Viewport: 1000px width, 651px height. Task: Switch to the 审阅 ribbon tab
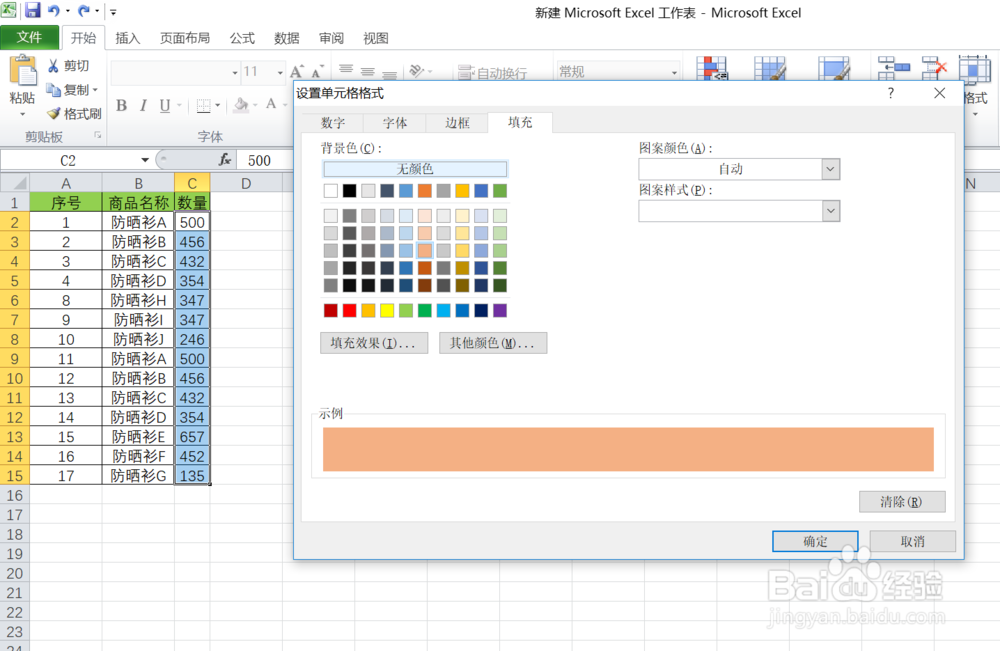pyautogui.click(x=332, y=38)
